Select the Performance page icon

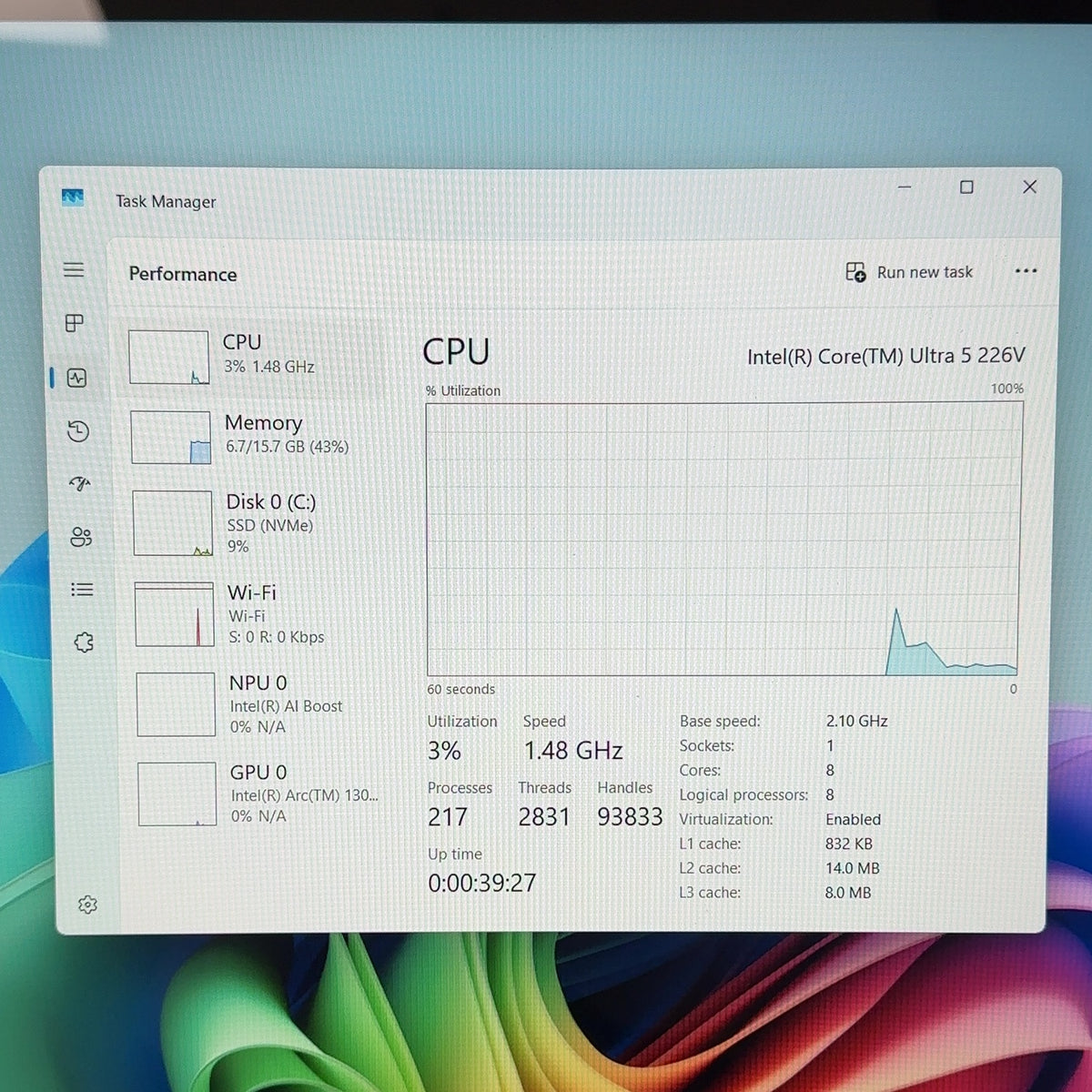click(x=76, y=378)
